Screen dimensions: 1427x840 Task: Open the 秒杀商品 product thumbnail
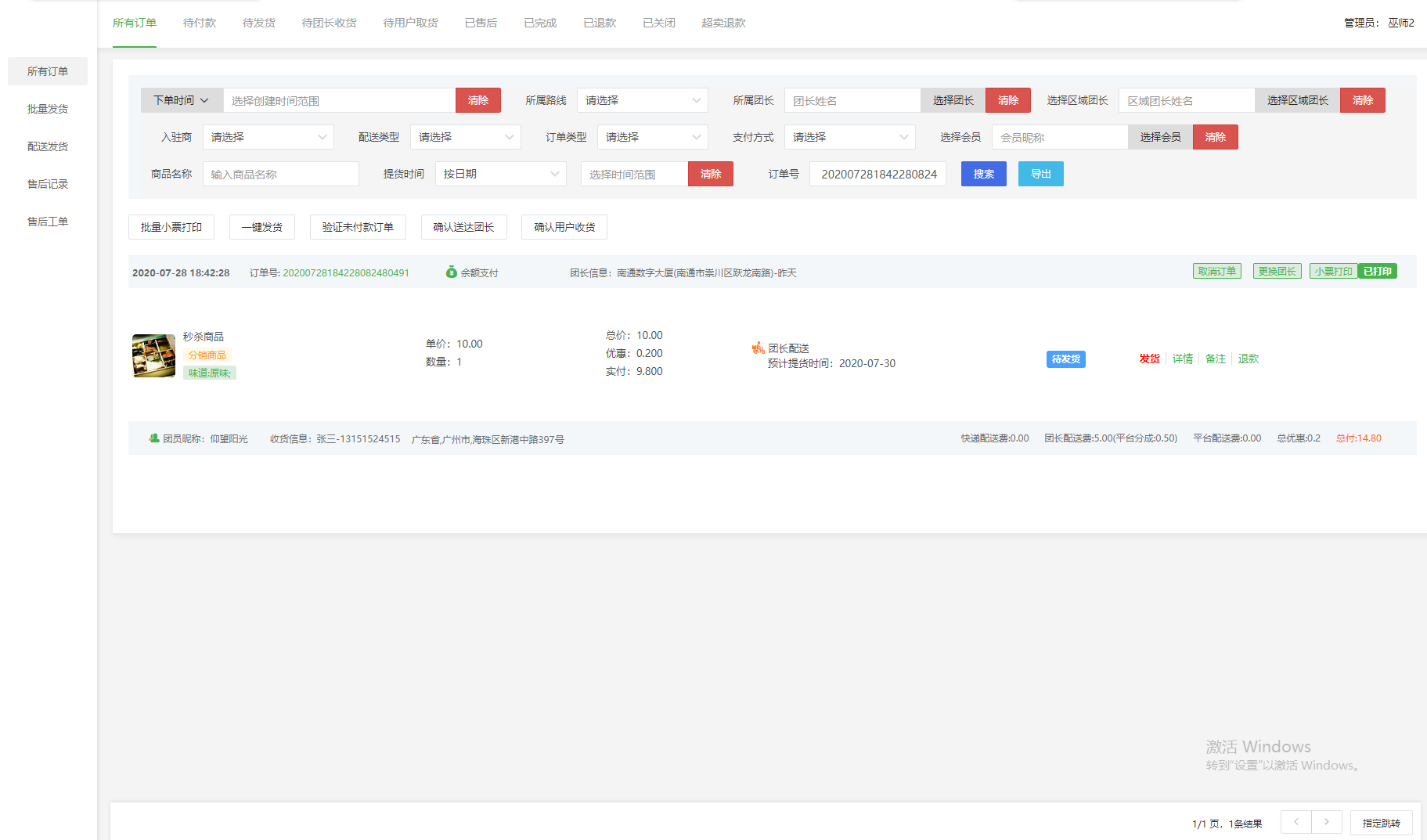coord(153,356)
